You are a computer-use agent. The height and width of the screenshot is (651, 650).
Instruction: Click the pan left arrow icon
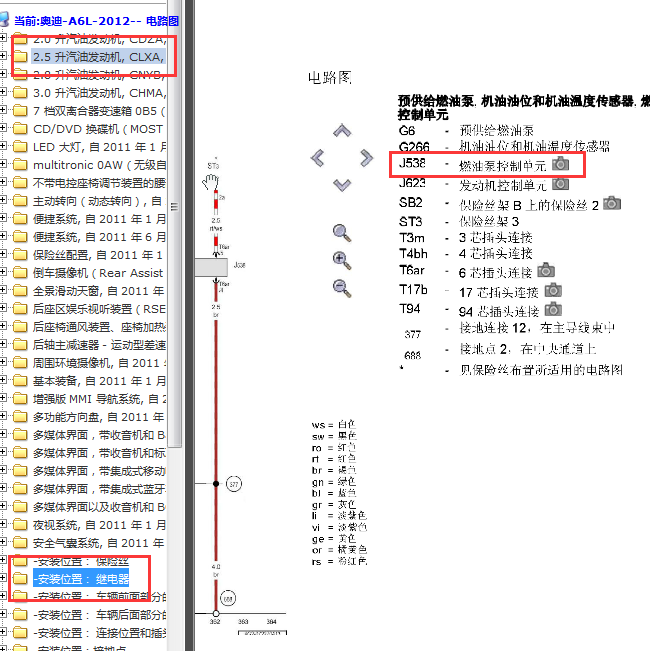pos(318,158)
